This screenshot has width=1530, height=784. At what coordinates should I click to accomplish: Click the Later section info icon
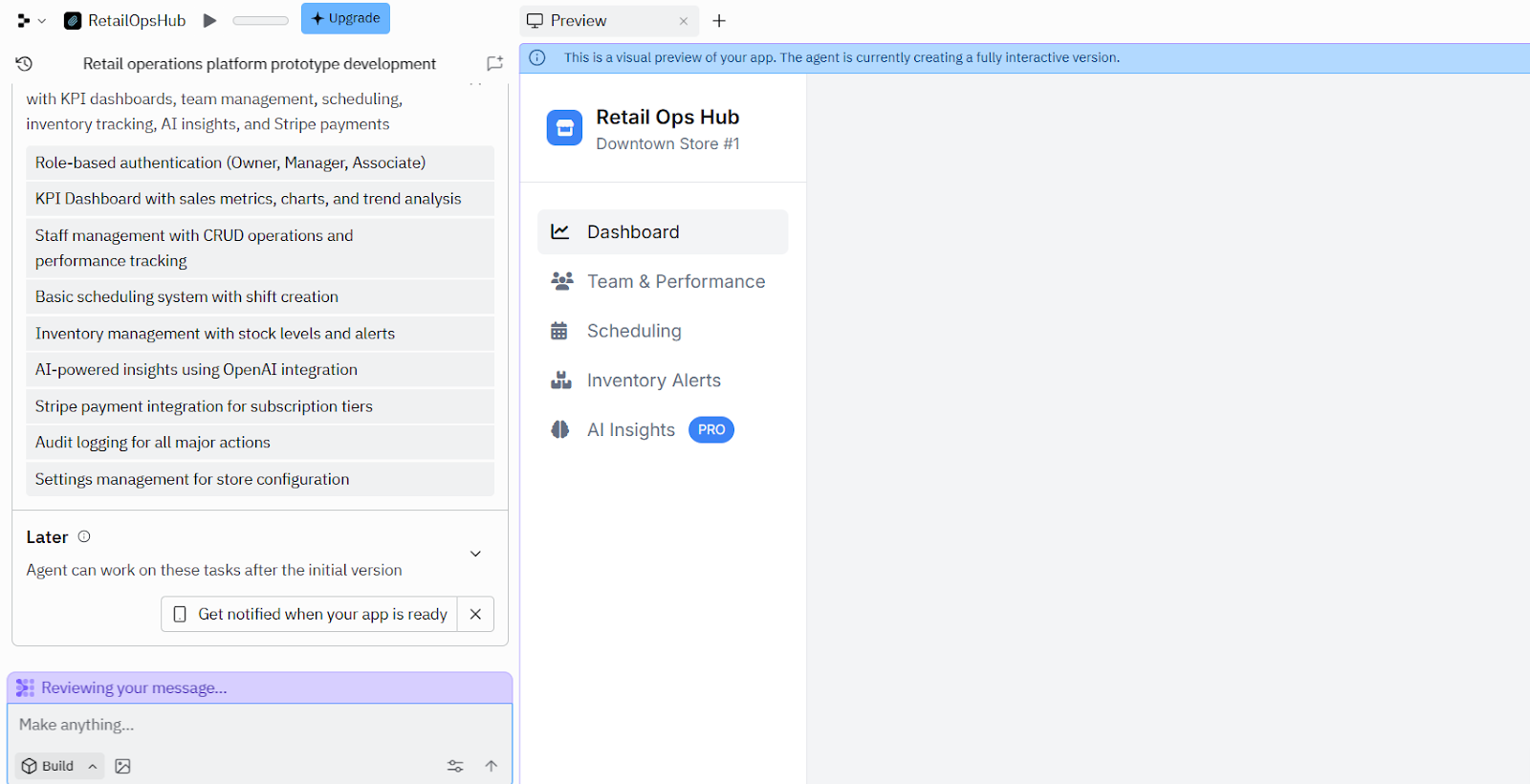84,537
